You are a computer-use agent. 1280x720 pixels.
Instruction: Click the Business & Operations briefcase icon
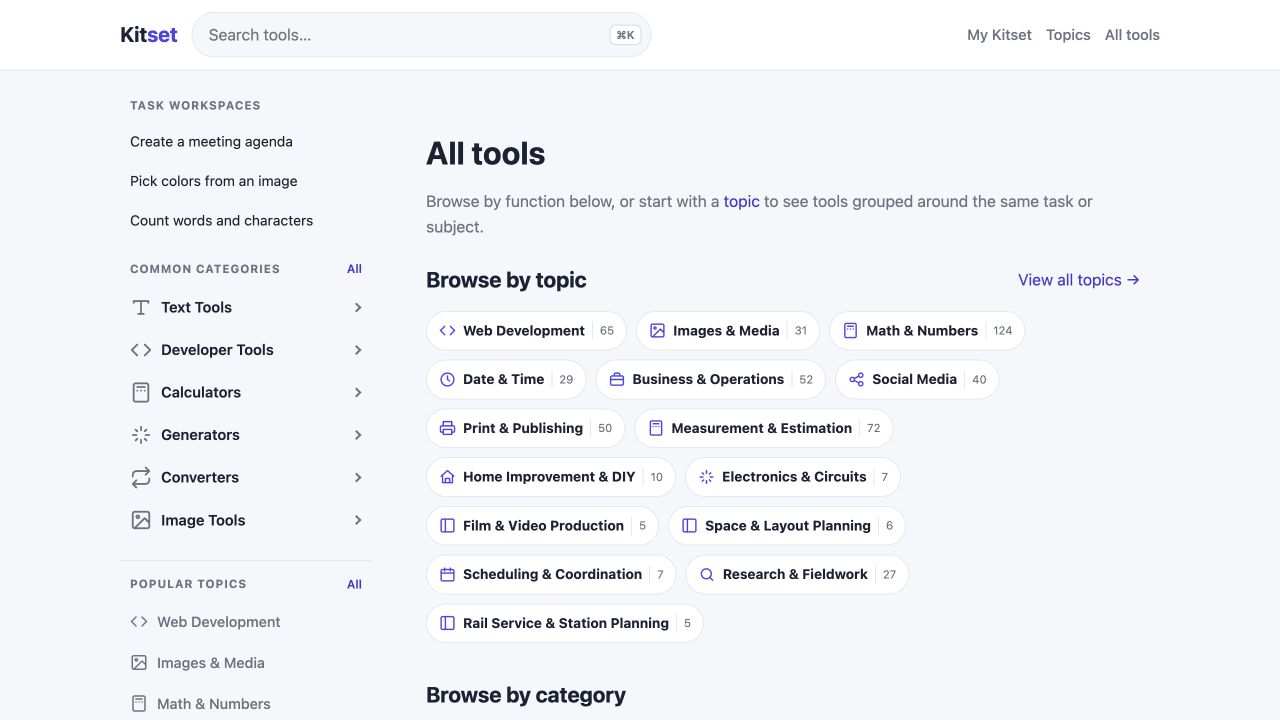pos(616,380)
